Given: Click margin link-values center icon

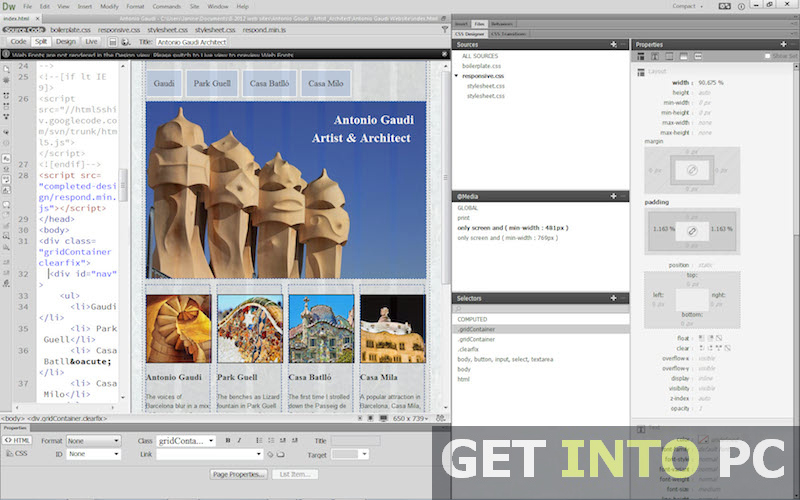Looking at the screenshot, I should pos(692,170).
